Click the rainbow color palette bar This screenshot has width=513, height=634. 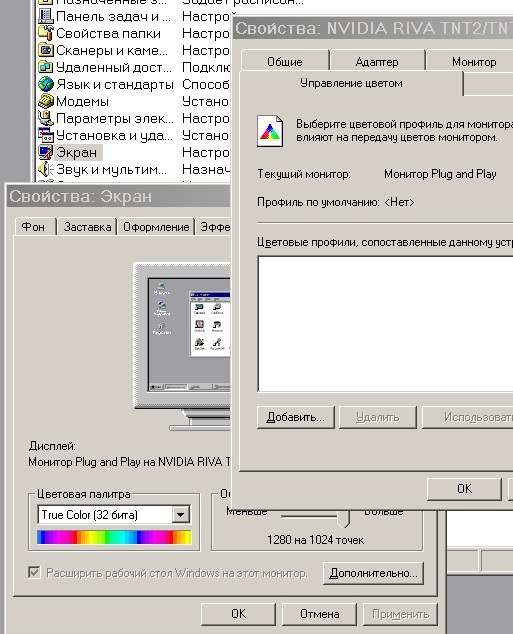click(x=114, y=537)
